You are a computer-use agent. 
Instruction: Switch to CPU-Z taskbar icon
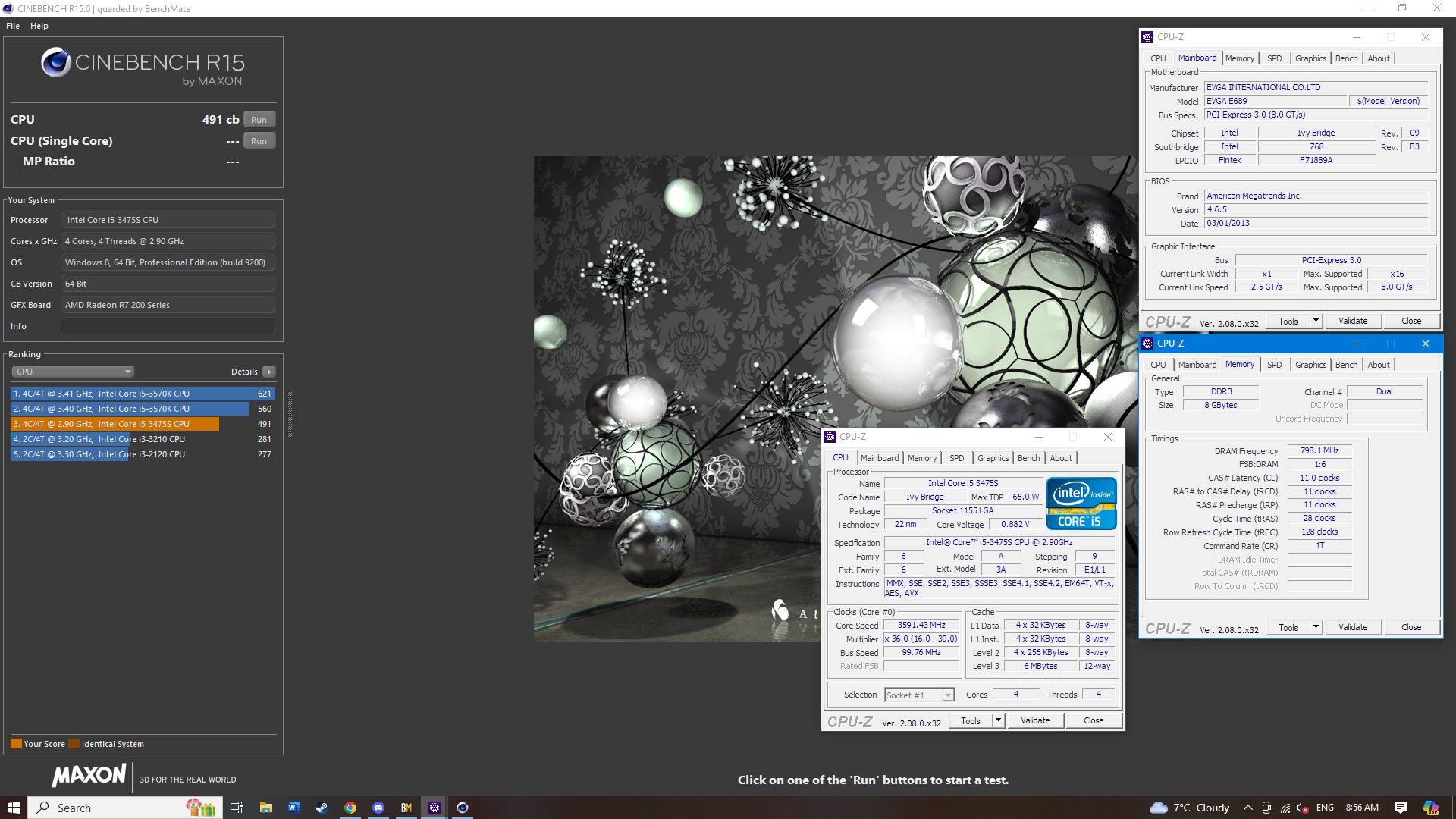coord(435,808)
